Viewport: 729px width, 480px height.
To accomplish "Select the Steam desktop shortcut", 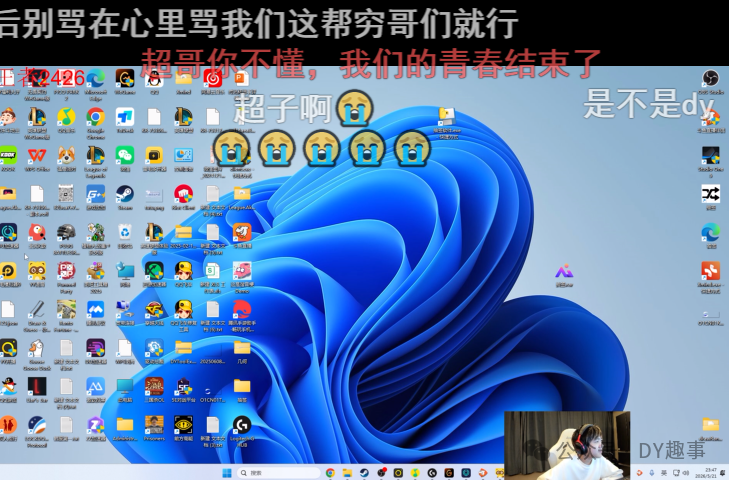I will (x=125, y=198).
